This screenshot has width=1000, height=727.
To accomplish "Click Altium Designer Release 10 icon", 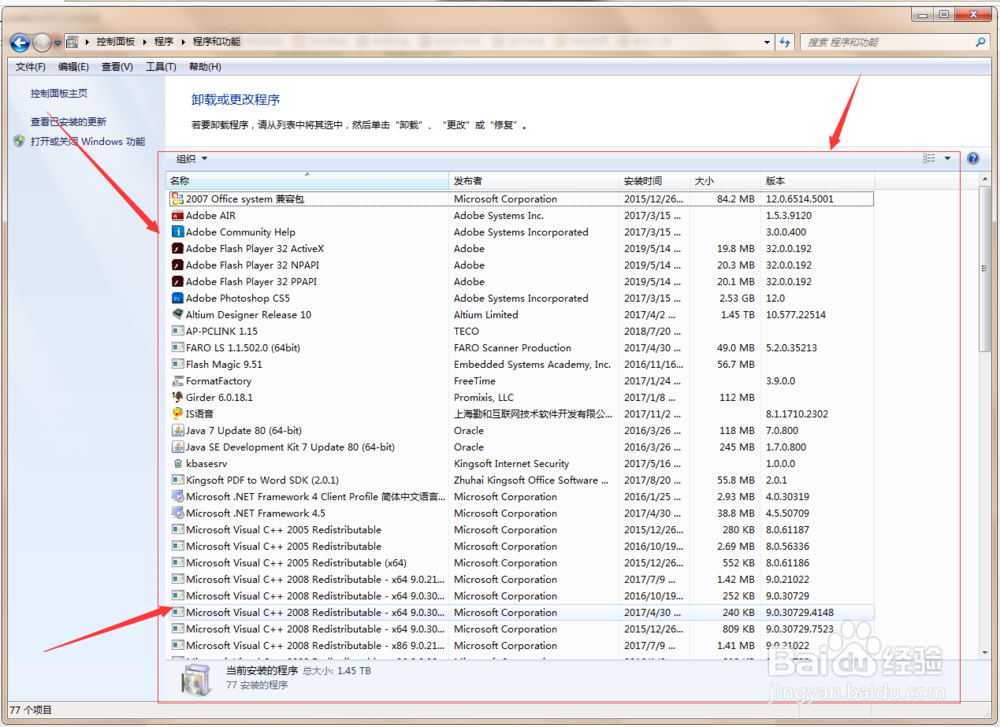I will click(x=178, y=314).
